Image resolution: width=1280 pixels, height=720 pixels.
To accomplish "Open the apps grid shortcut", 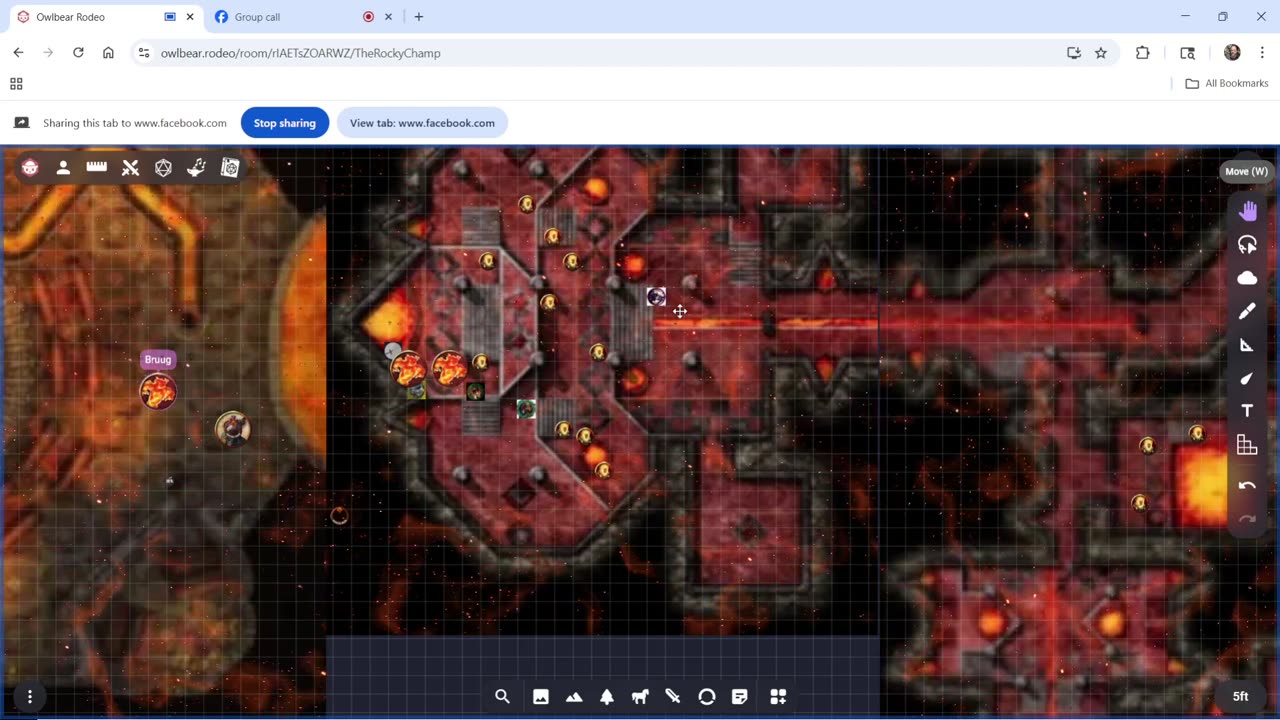I will coord(16,84).
